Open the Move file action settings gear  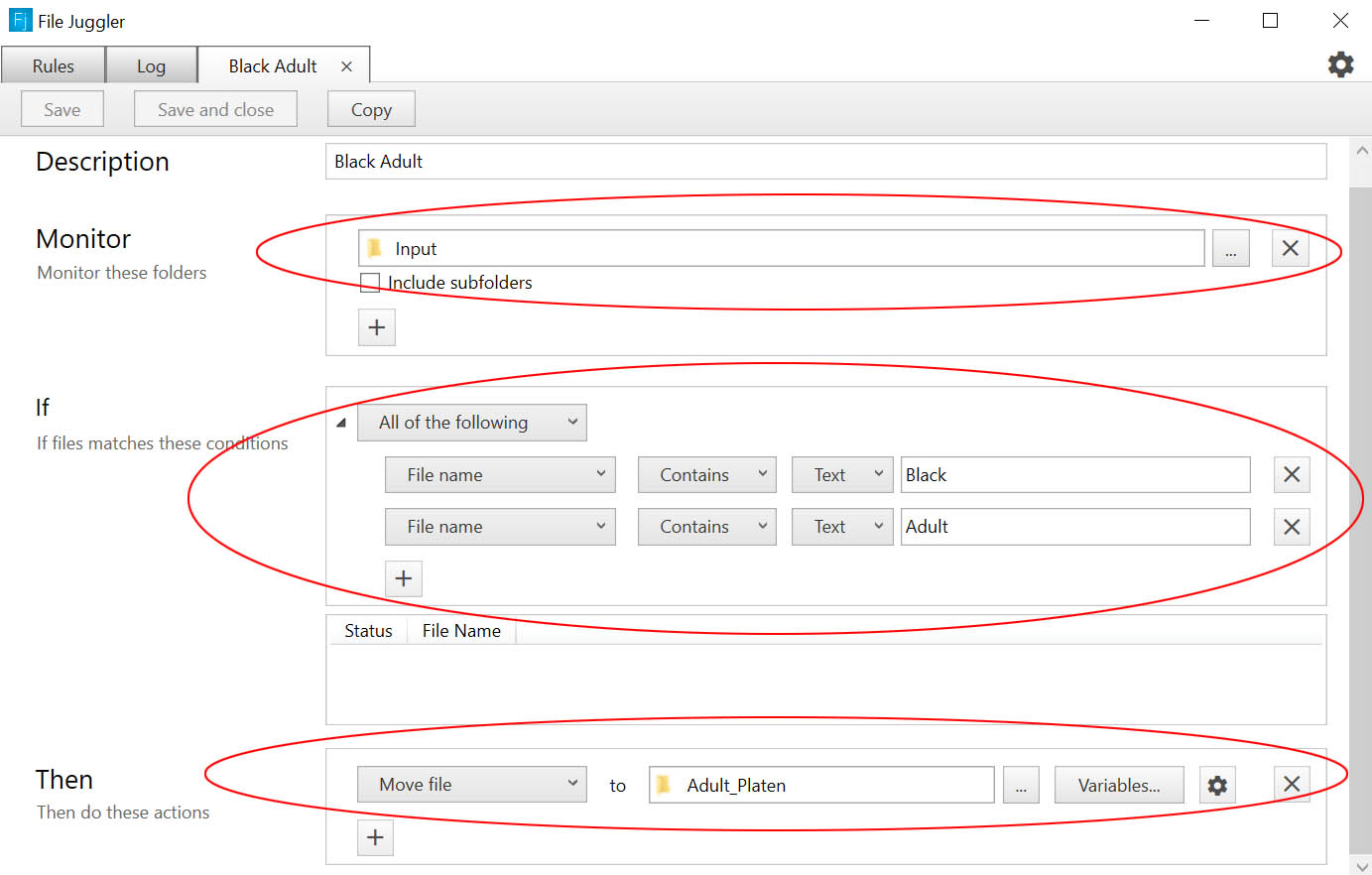(1216, 784)
